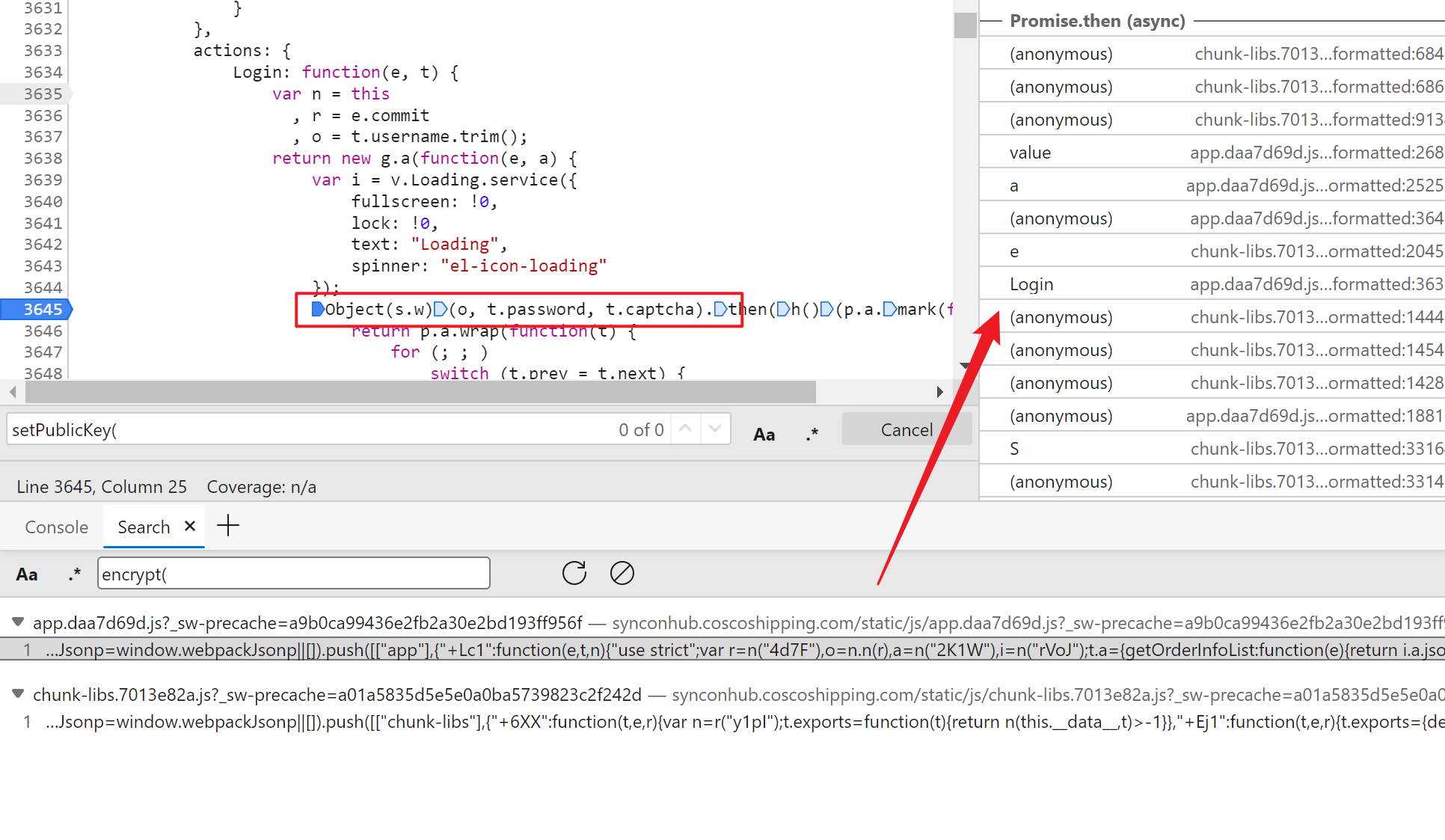Switch to the Console tab

point(57,527)
